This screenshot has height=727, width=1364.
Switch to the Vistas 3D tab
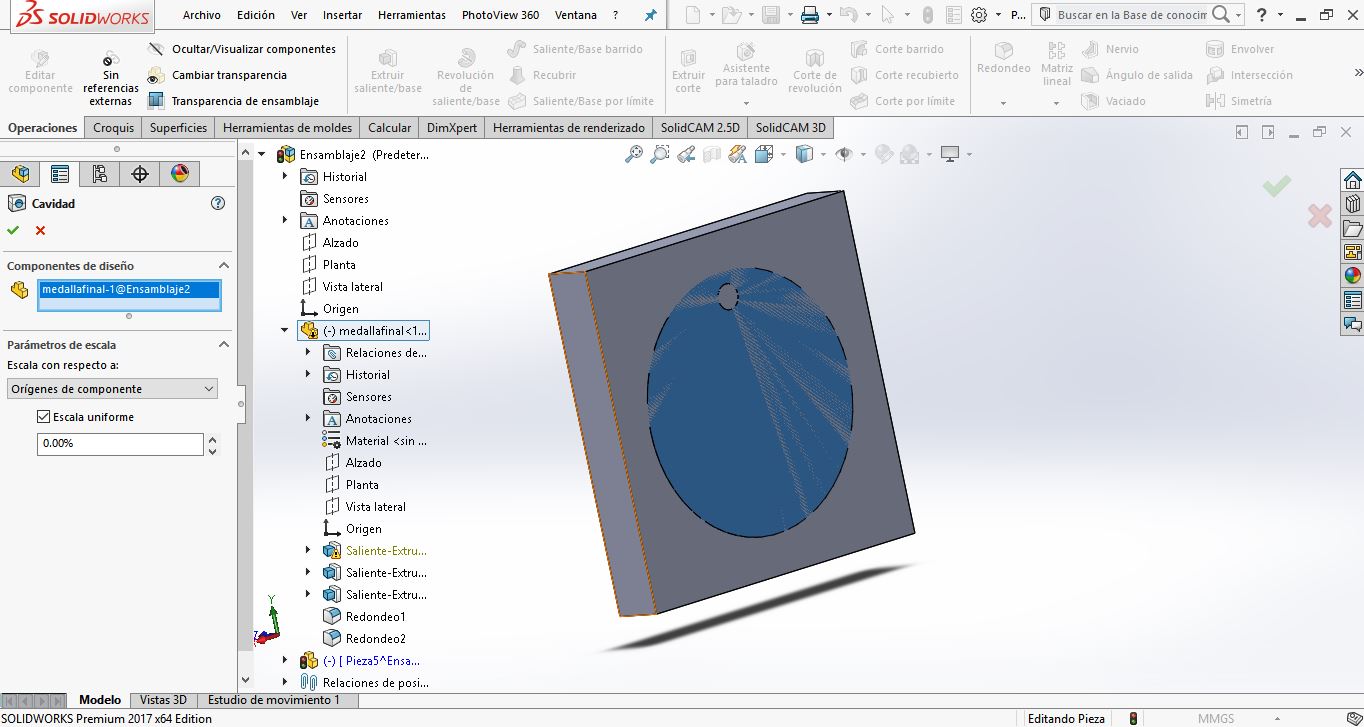pos(163,700)
